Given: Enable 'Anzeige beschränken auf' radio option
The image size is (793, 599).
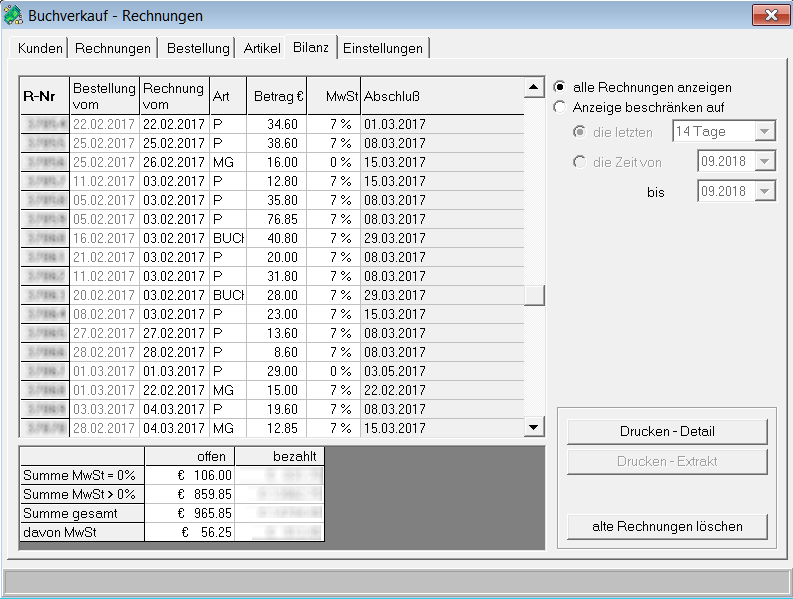Looking at the screenshot, I should [x=559, y=108].
